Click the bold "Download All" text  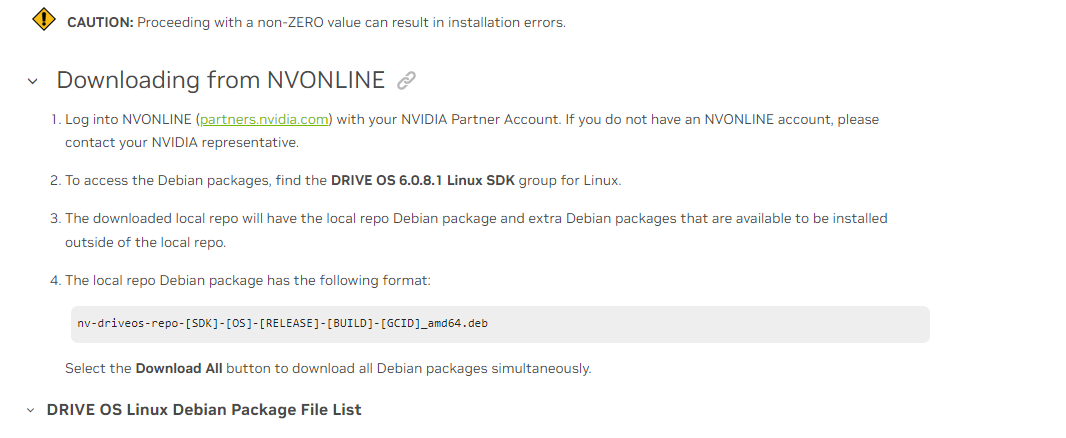[x=179, y=368]
